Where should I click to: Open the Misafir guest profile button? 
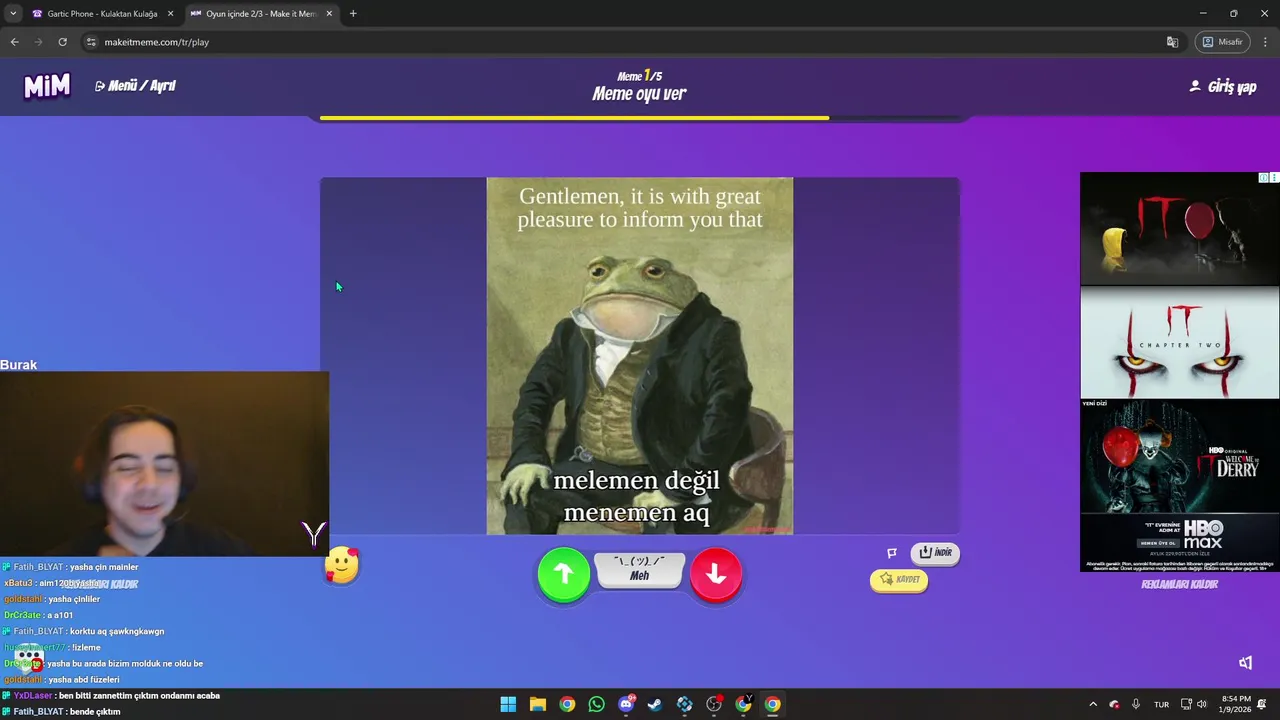1222,42
